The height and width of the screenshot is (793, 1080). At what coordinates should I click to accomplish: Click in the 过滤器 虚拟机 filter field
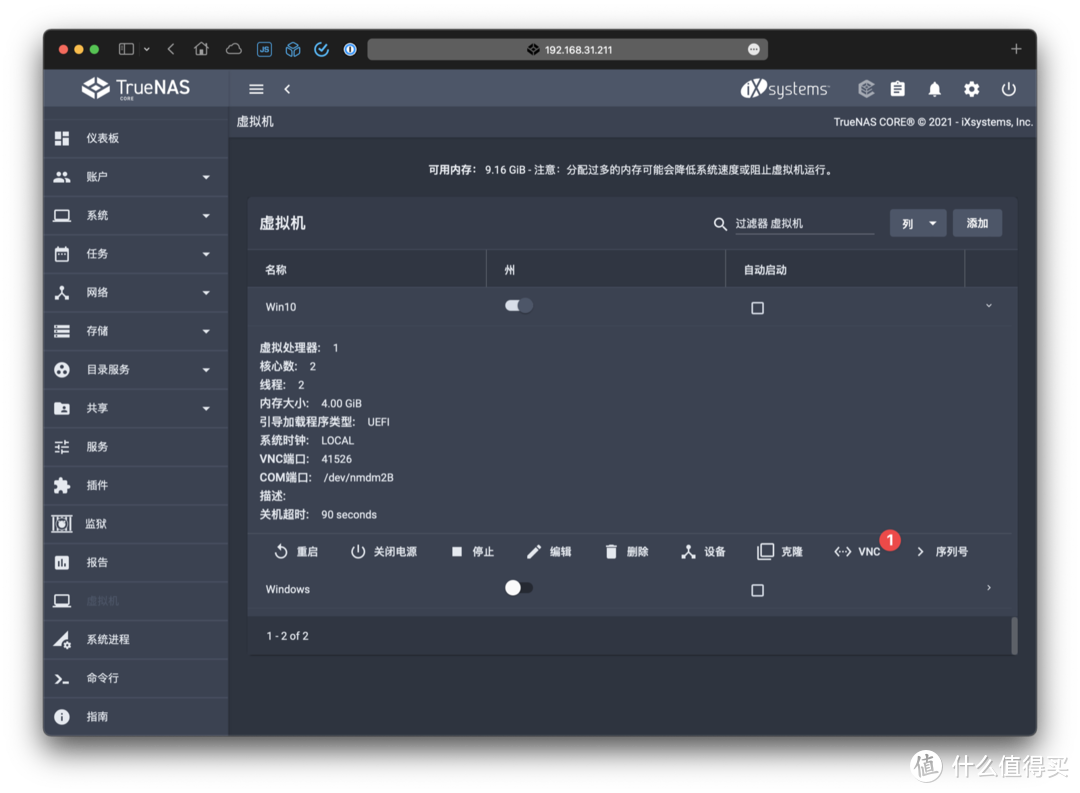click(x=804, y=224)
